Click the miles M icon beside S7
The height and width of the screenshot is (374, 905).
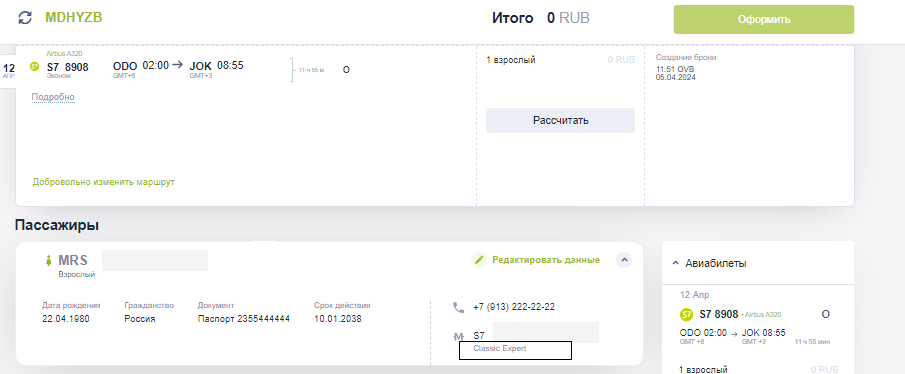point(459,336)
